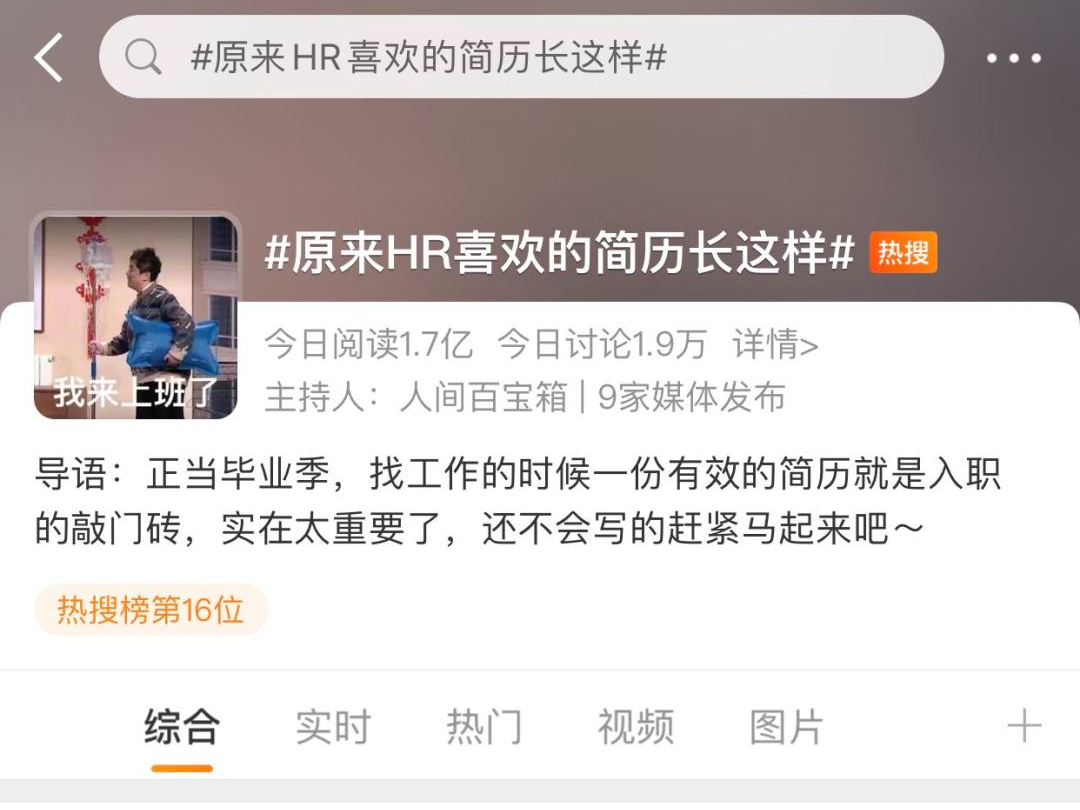Tap the 今日讨论1.9万 statistic
The width and height of the screenshot is (1080, 810).
click(x=602, y=344)
